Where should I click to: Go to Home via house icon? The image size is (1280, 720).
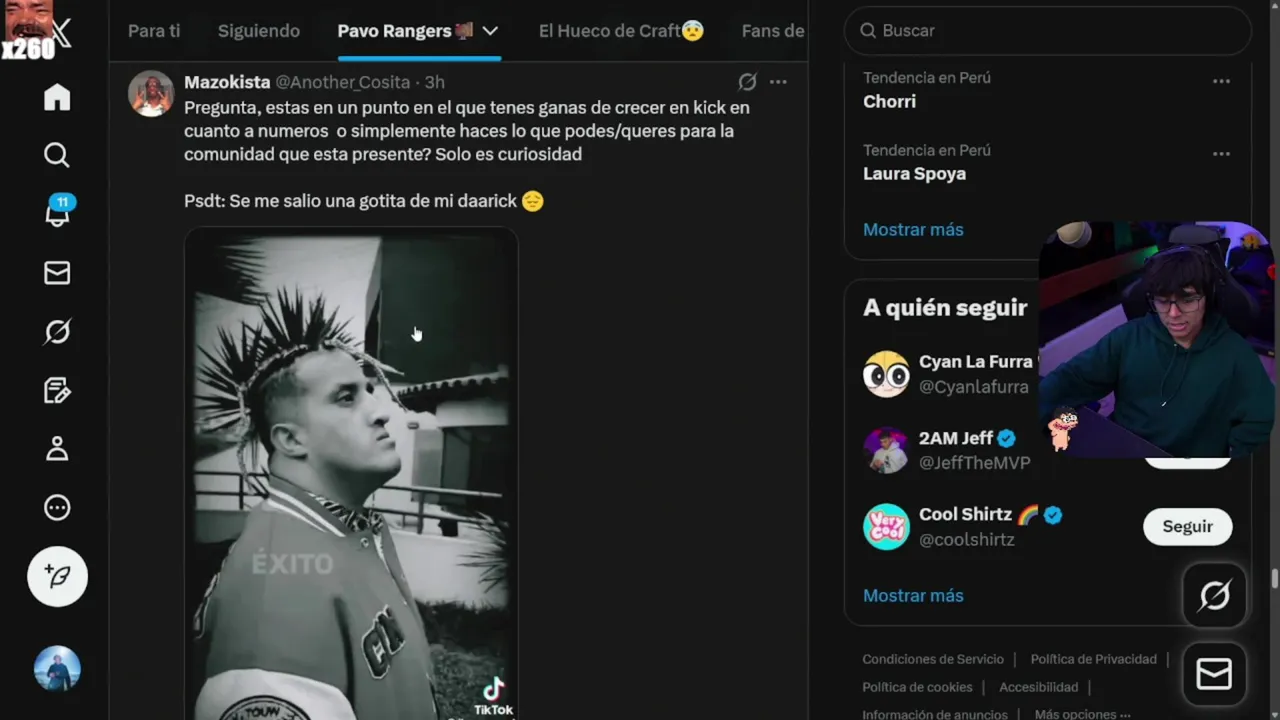(x=57, y=97)
